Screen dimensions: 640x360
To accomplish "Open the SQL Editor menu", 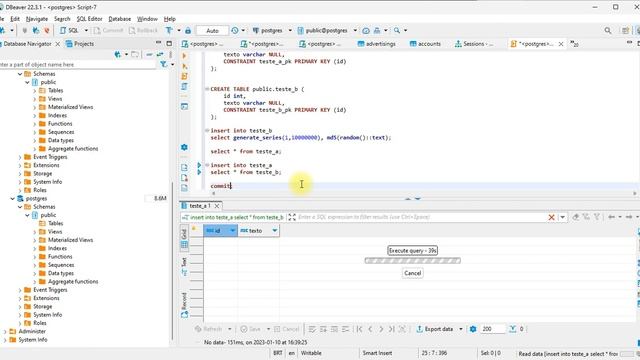I will click(89, 19).
